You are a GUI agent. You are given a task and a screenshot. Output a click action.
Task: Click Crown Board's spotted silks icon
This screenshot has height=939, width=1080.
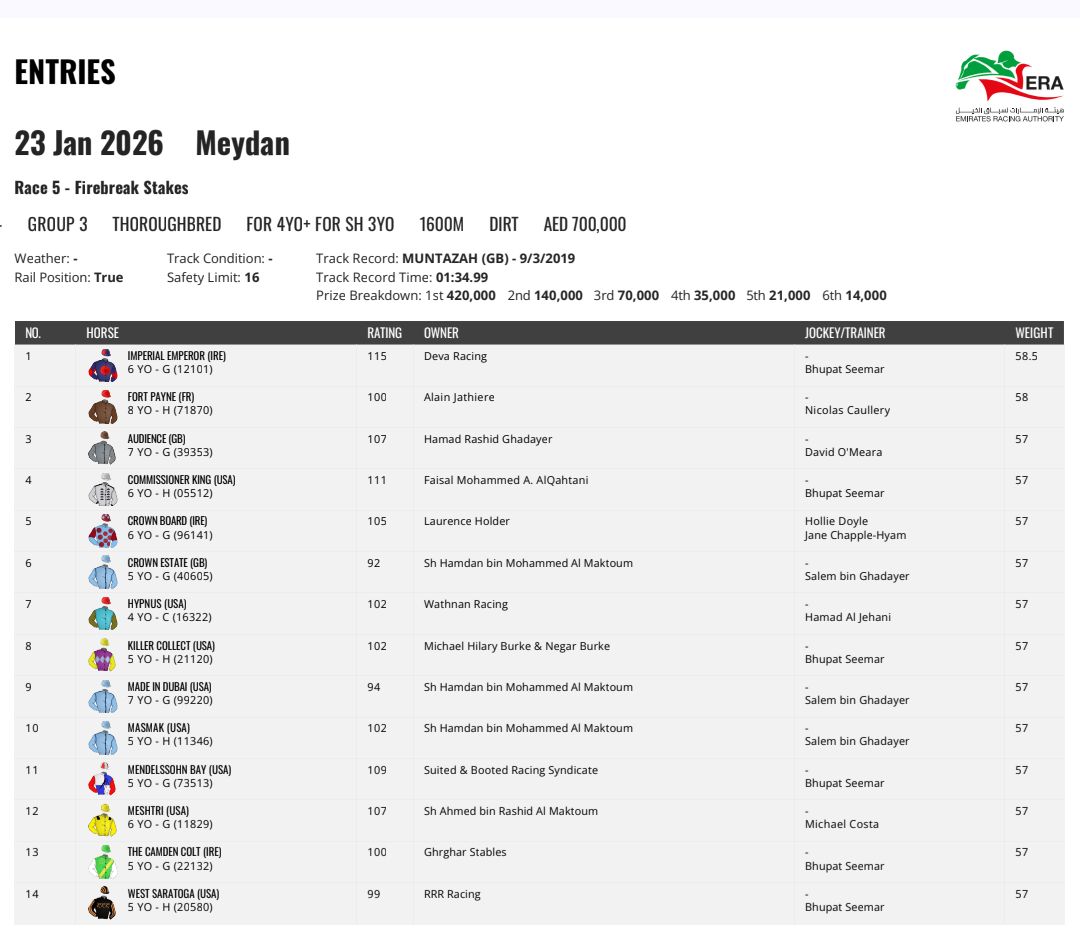103,531
